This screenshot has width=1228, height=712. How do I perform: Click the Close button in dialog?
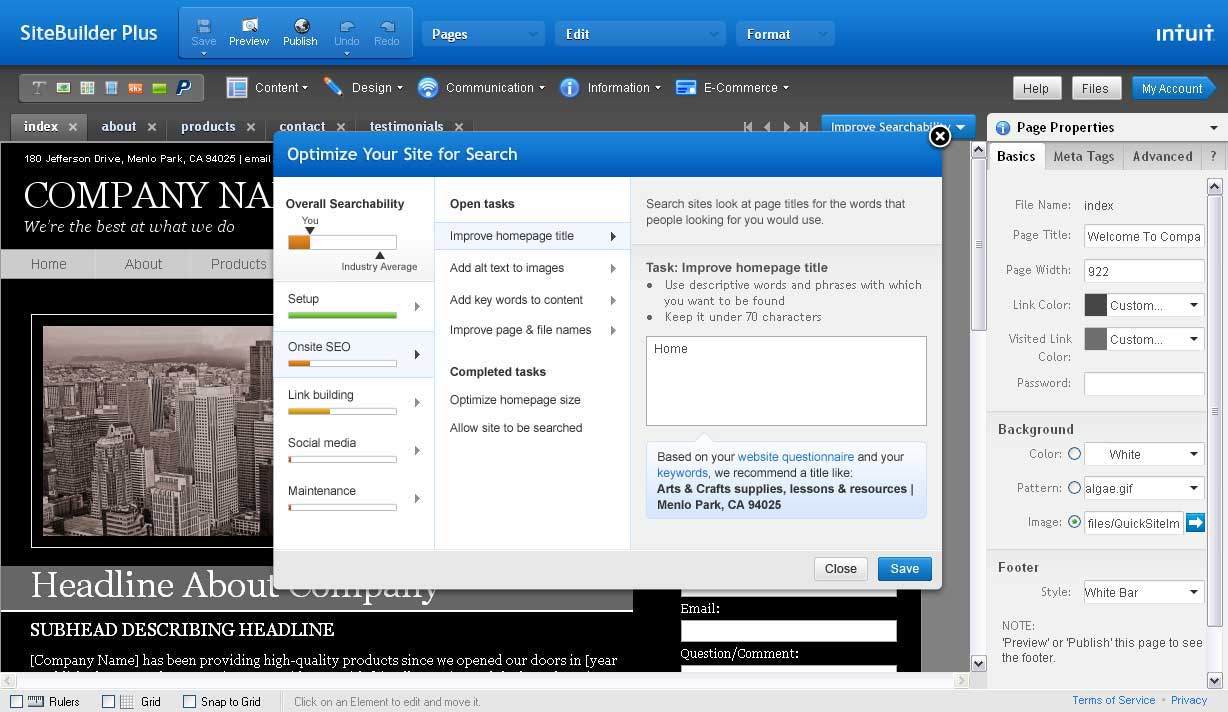click(x=840, y=569)
